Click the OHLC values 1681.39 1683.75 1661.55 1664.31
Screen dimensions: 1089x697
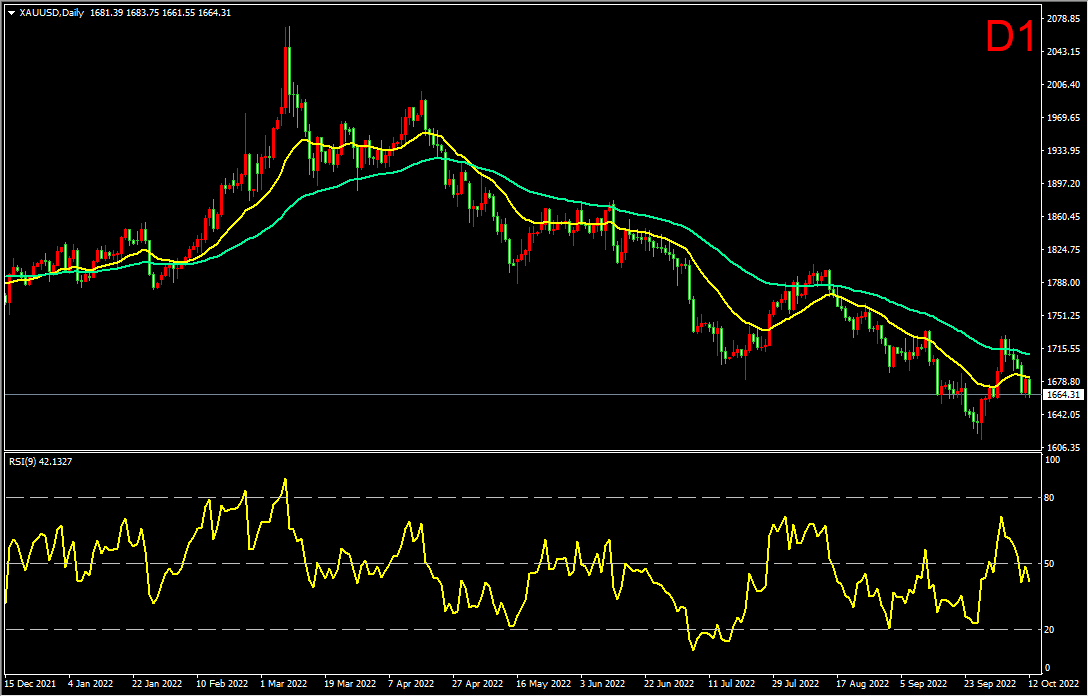[x=160, y=12]
